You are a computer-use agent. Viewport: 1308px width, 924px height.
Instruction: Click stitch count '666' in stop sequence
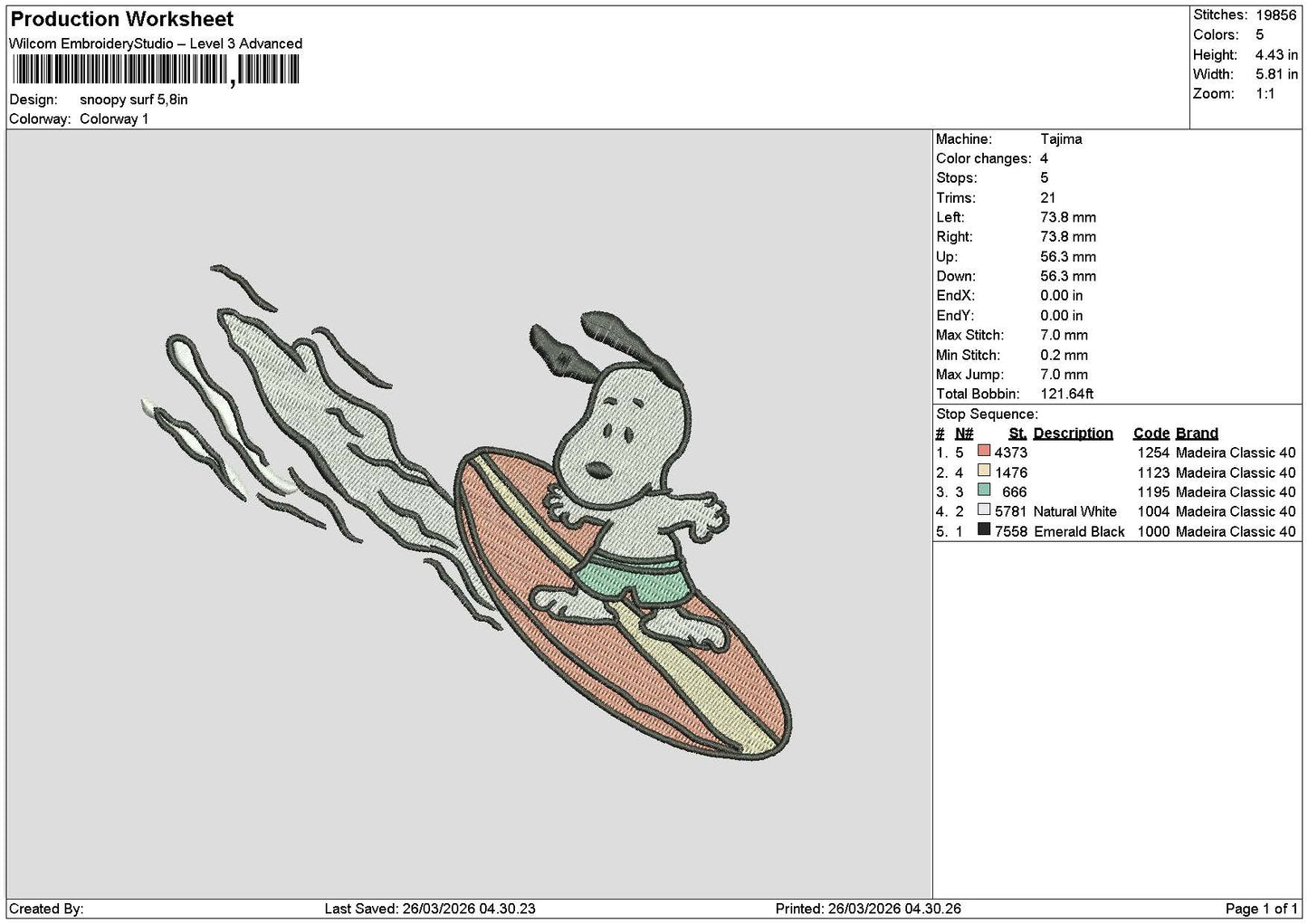tap(1015, 492)
